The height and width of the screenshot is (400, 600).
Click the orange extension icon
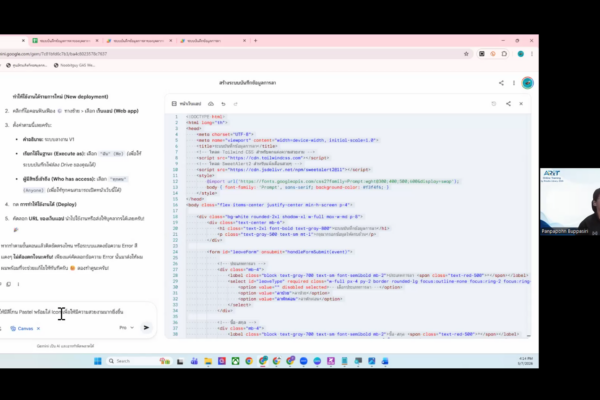pos(493,54)
